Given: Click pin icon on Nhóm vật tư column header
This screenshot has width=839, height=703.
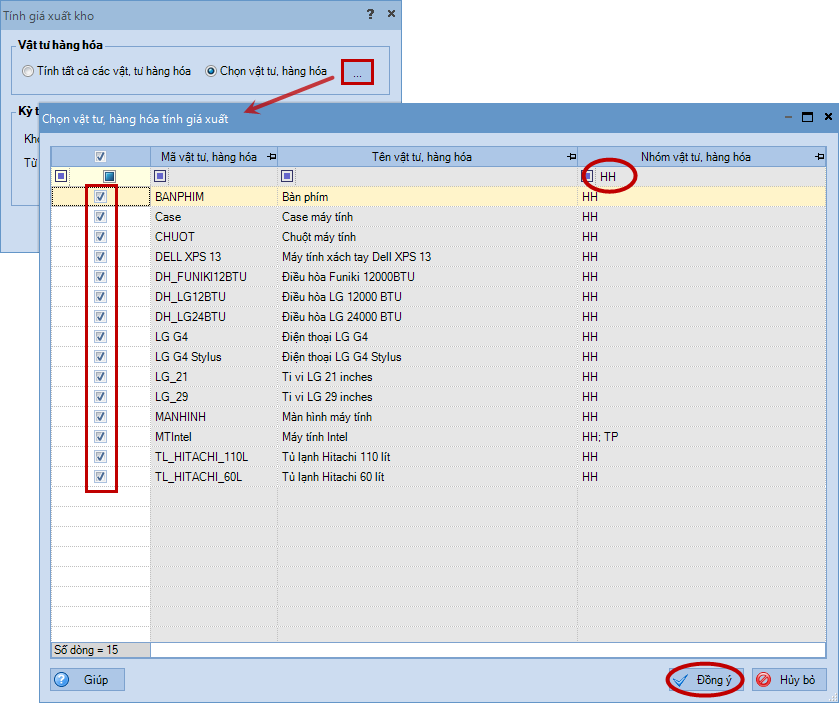Looking at the screenshot, I should [x=819, y=157].
